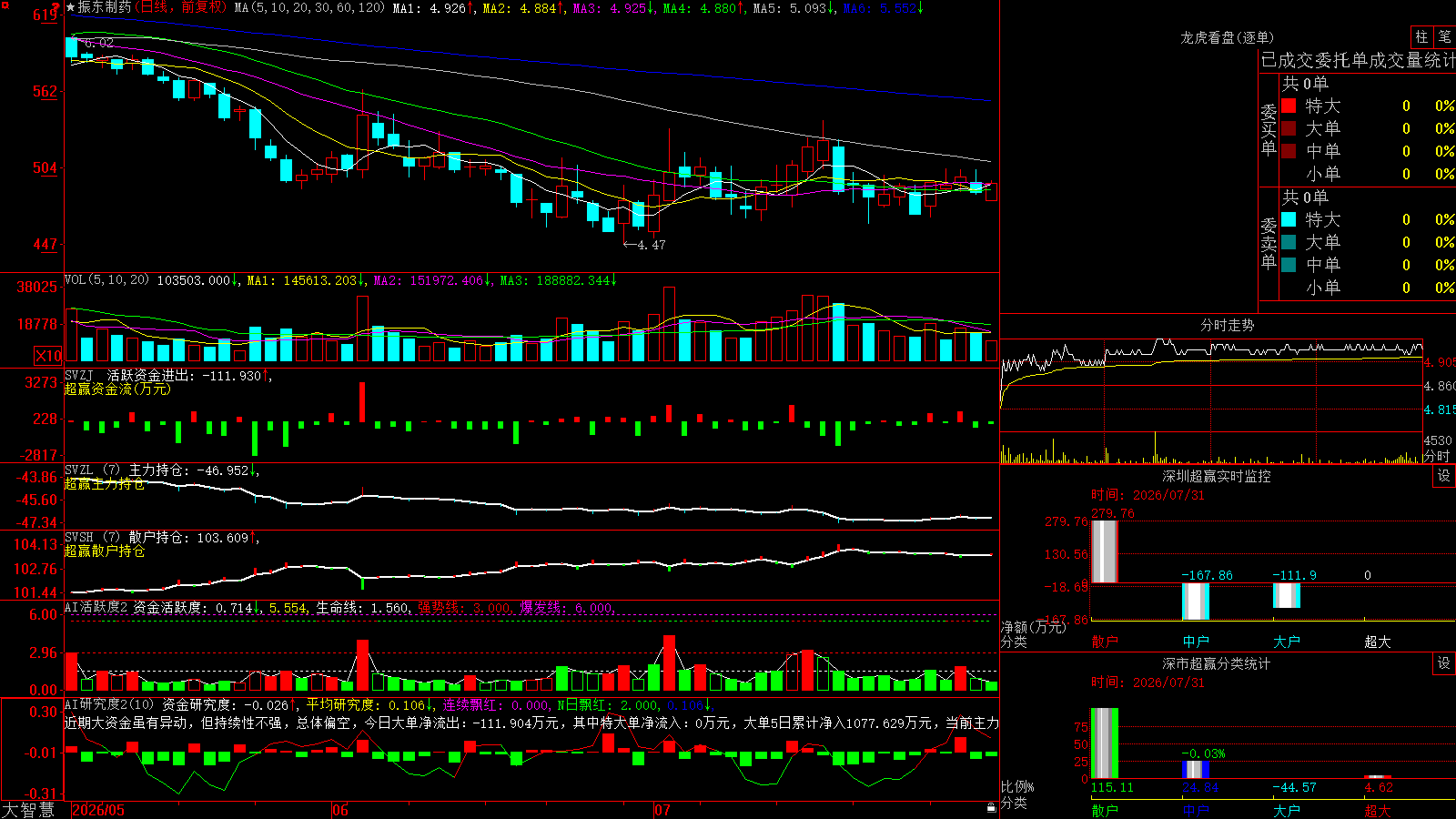This screenshot has width=1456, height=819.
Task: Click the 爆发线: 6.000 label
Action: click(566, 607)
